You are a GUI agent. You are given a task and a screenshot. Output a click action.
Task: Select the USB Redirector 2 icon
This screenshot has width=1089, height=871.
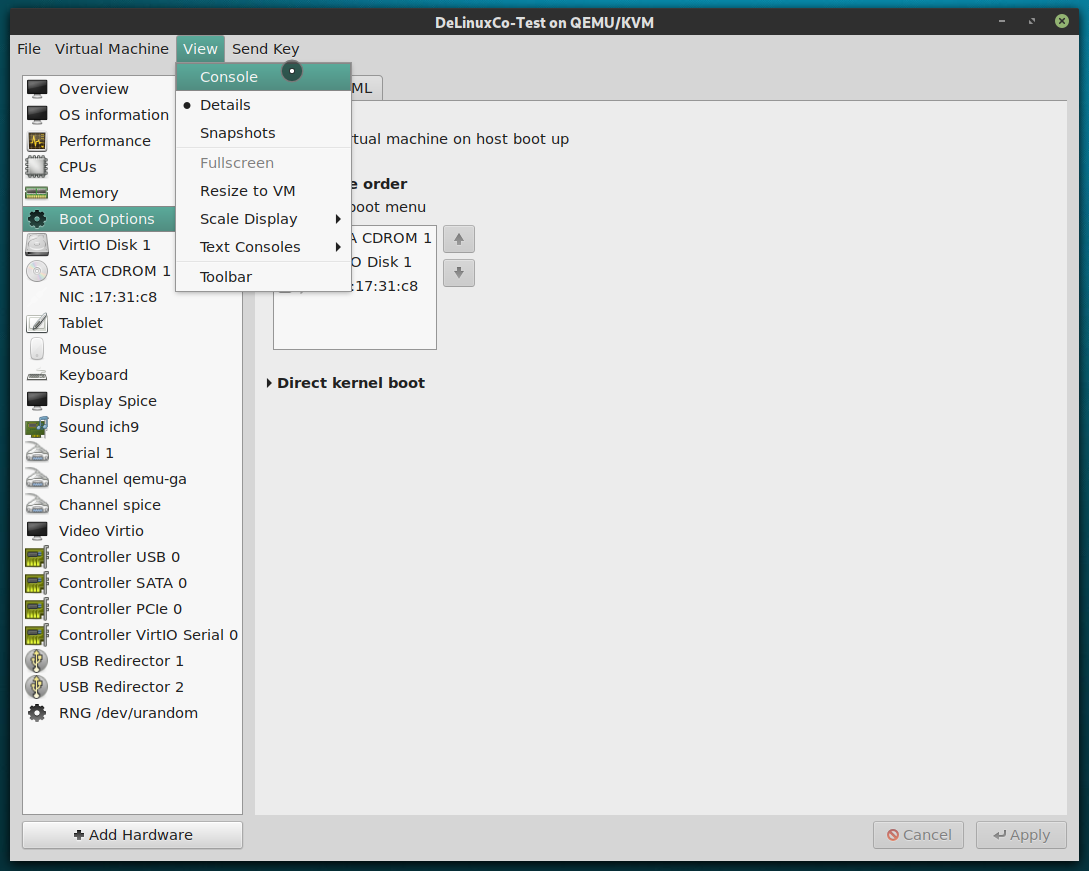click(x=37, y=687)
